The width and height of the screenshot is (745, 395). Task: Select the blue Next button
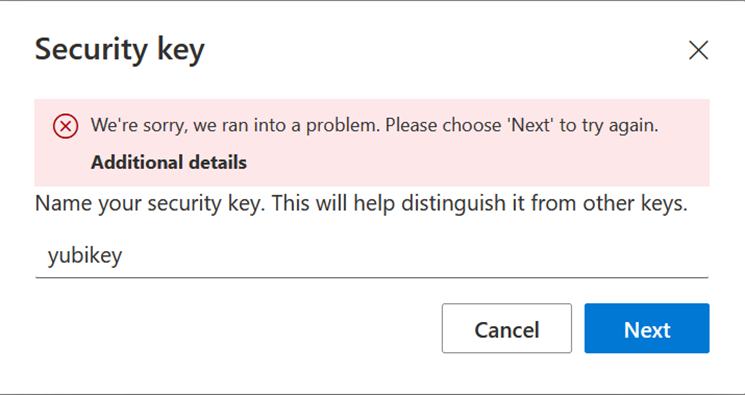(x=647, y=328)
